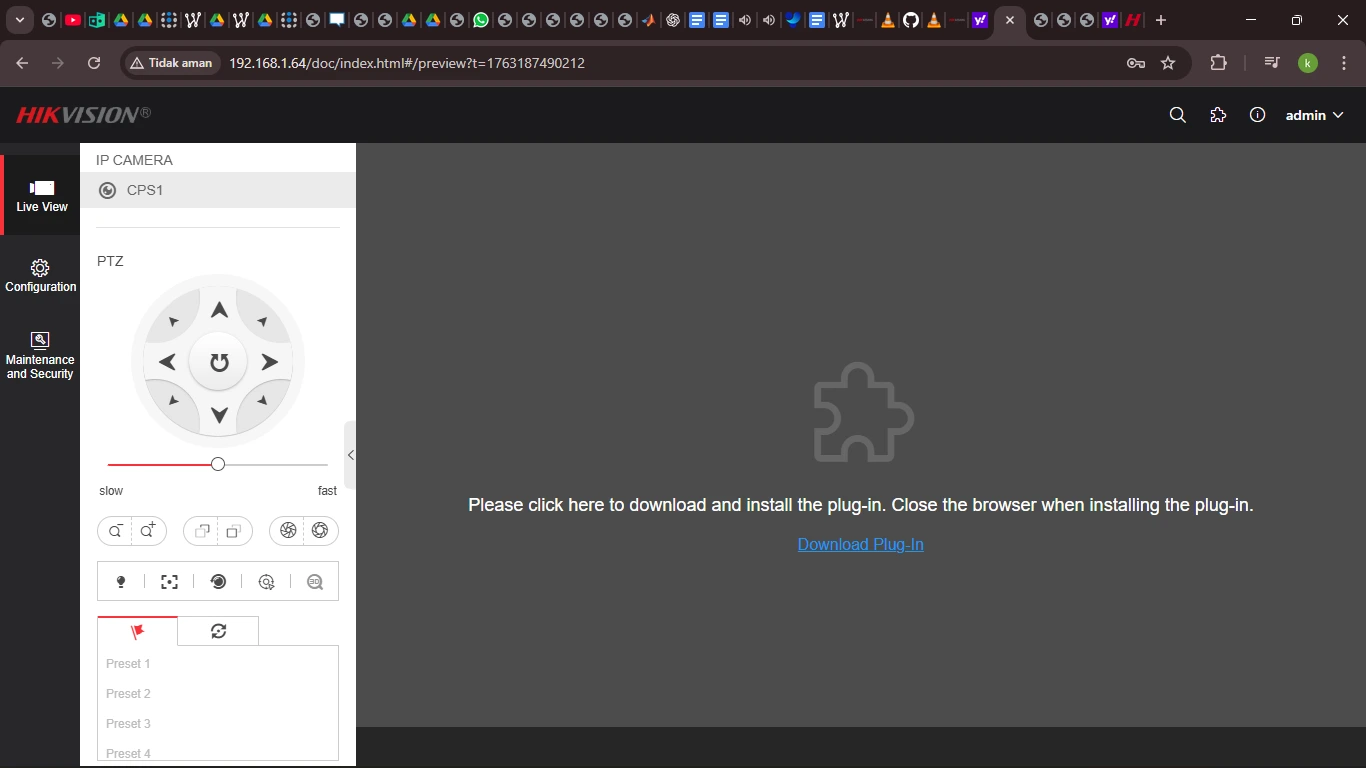This screenshot has width=1366, height=768.
Task: Toggle the 3D positioning magnifier icon
Action: 315,582
